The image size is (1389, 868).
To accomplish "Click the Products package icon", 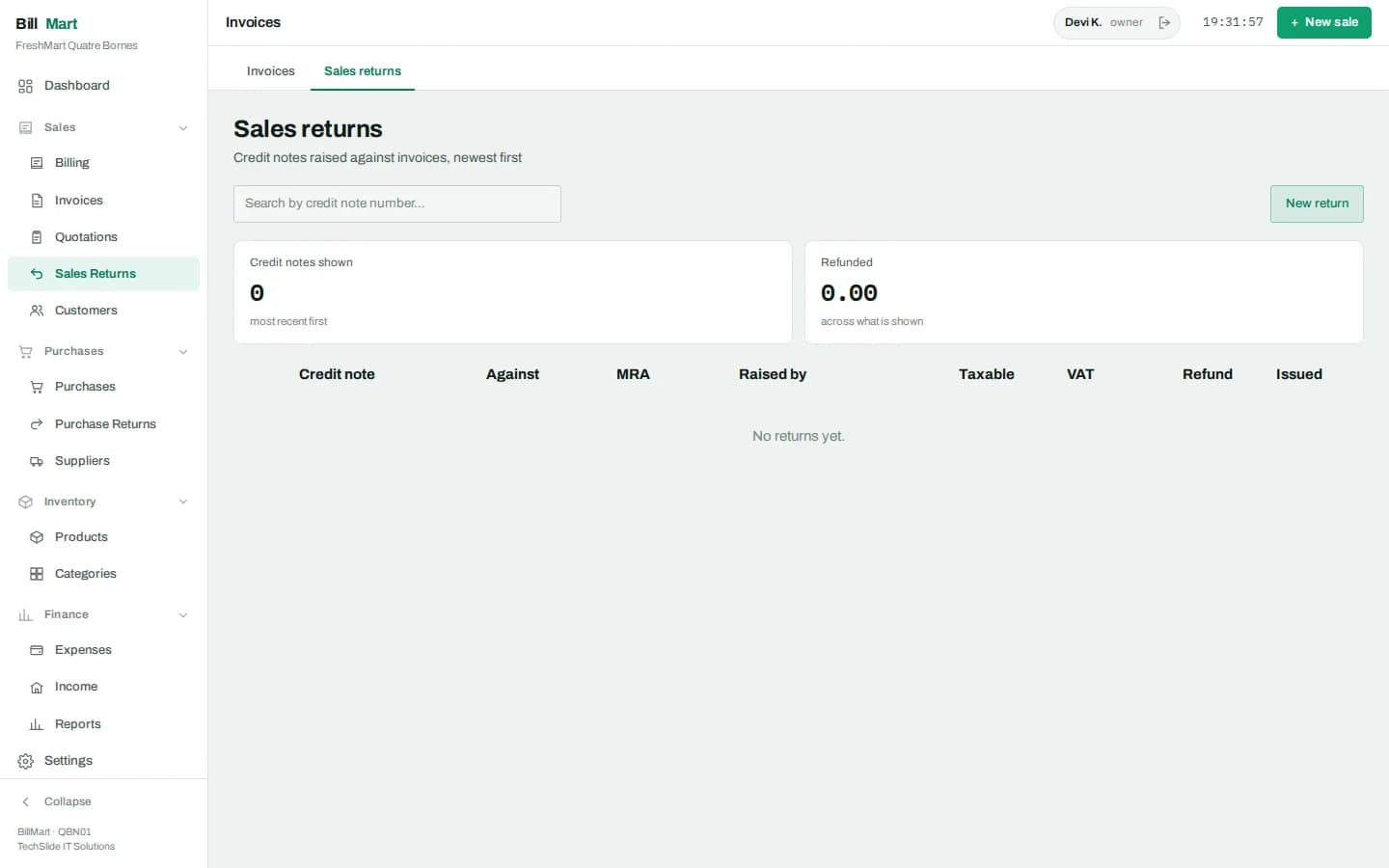I will coord(37,537).
